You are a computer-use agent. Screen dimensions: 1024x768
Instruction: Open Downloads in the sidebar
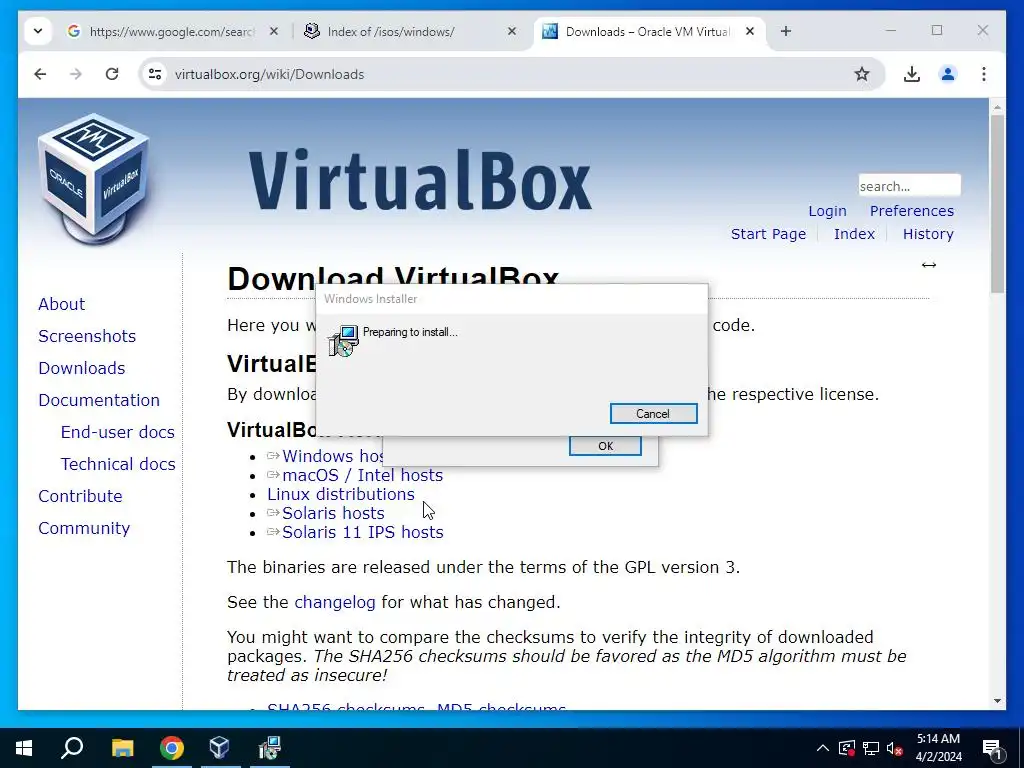tap(82, 368)
